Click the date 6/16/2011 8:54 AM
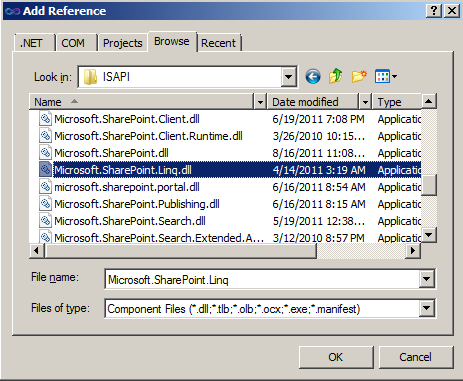This screenshot has width=463, height=381. (x=319, y=187)
